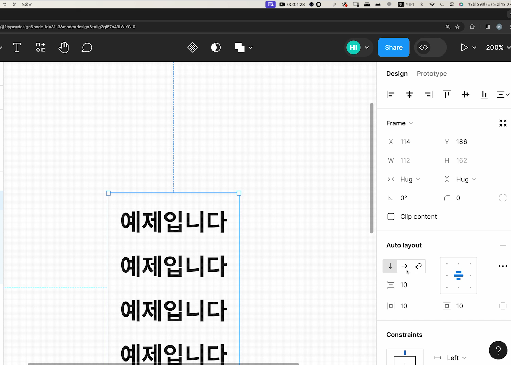This screenshot has height=365, width=511.
Task: Click the HI user avatar
Action: click(353, 48)
